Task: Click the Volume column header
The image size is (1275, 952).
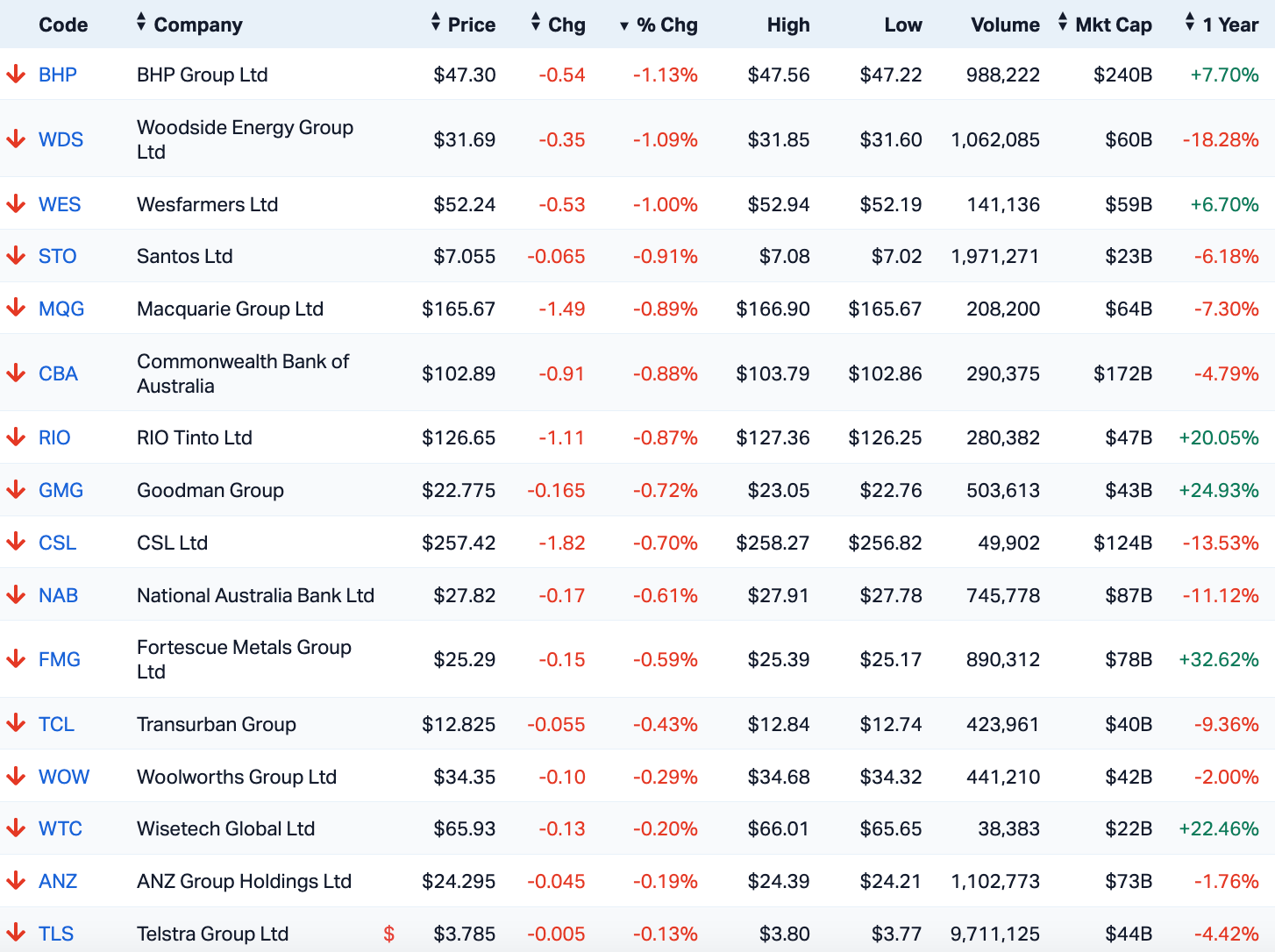Action: (1005, 25)
